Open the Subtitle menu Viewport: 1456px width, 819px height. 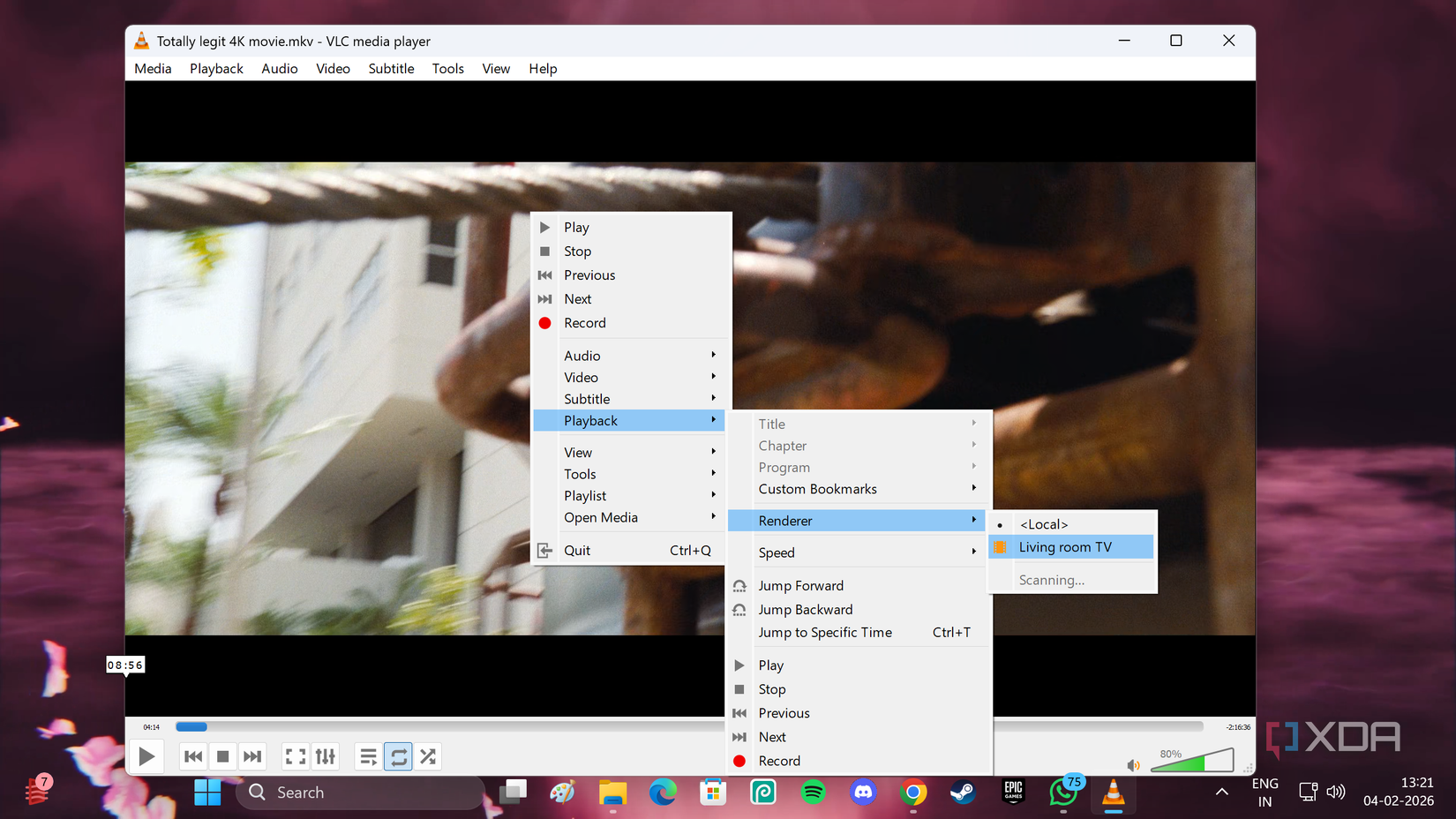coord(391,68)
